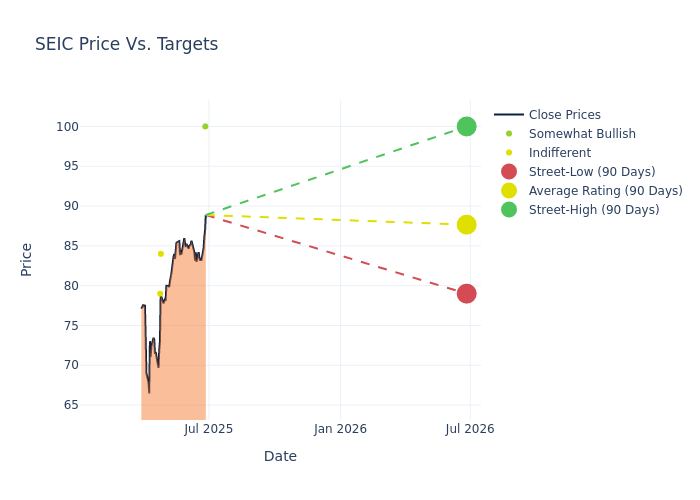Image resolution: width=700 pixels, height=500 pixels.
Task: Click the Date axis title
Action: (x=280, y=456)
